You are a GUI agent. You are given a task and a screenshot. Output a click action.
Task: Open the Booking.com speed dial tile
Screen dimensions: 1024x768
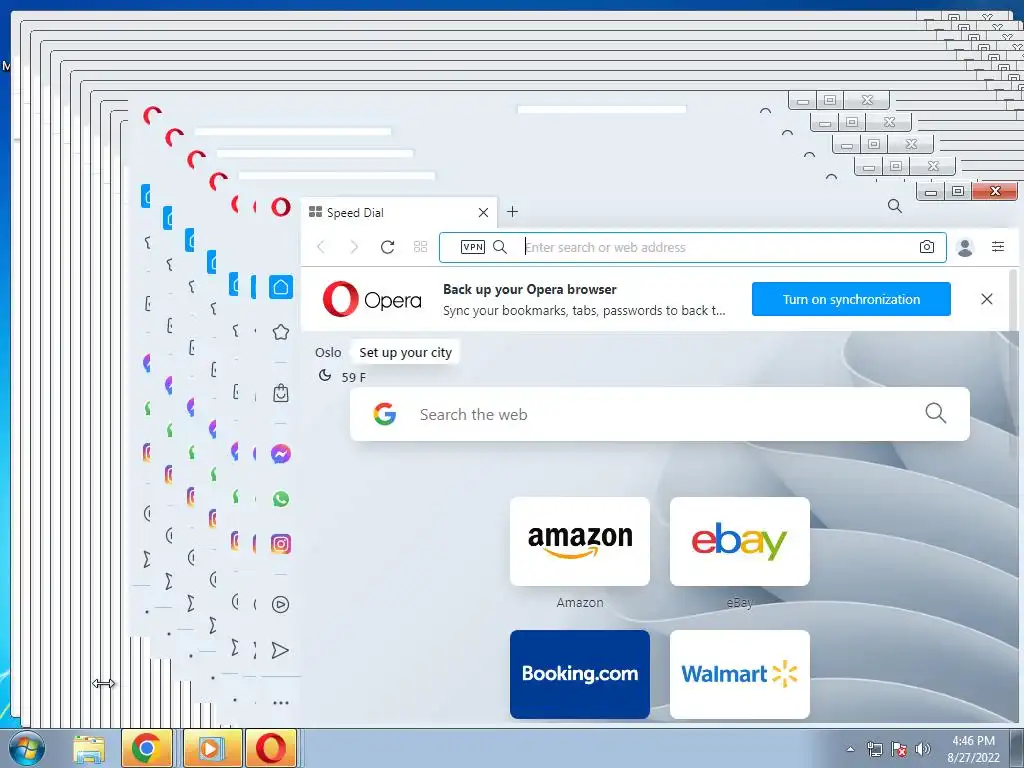[x=580, y=674]
